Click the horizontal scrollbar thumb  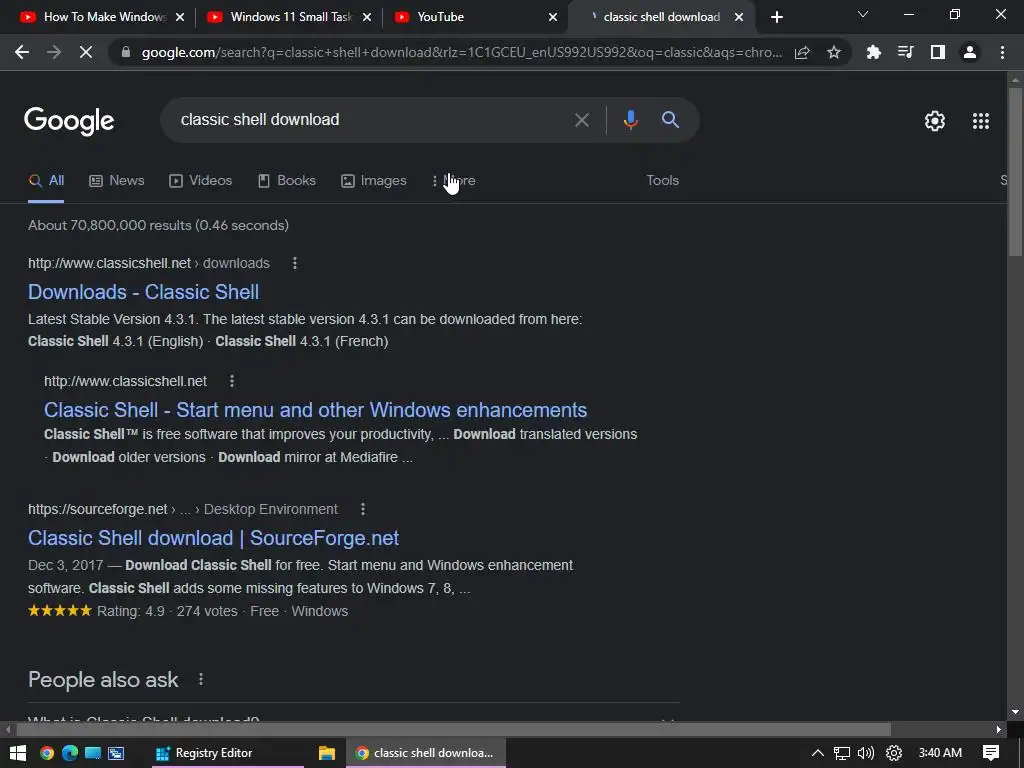pos(453,729)
